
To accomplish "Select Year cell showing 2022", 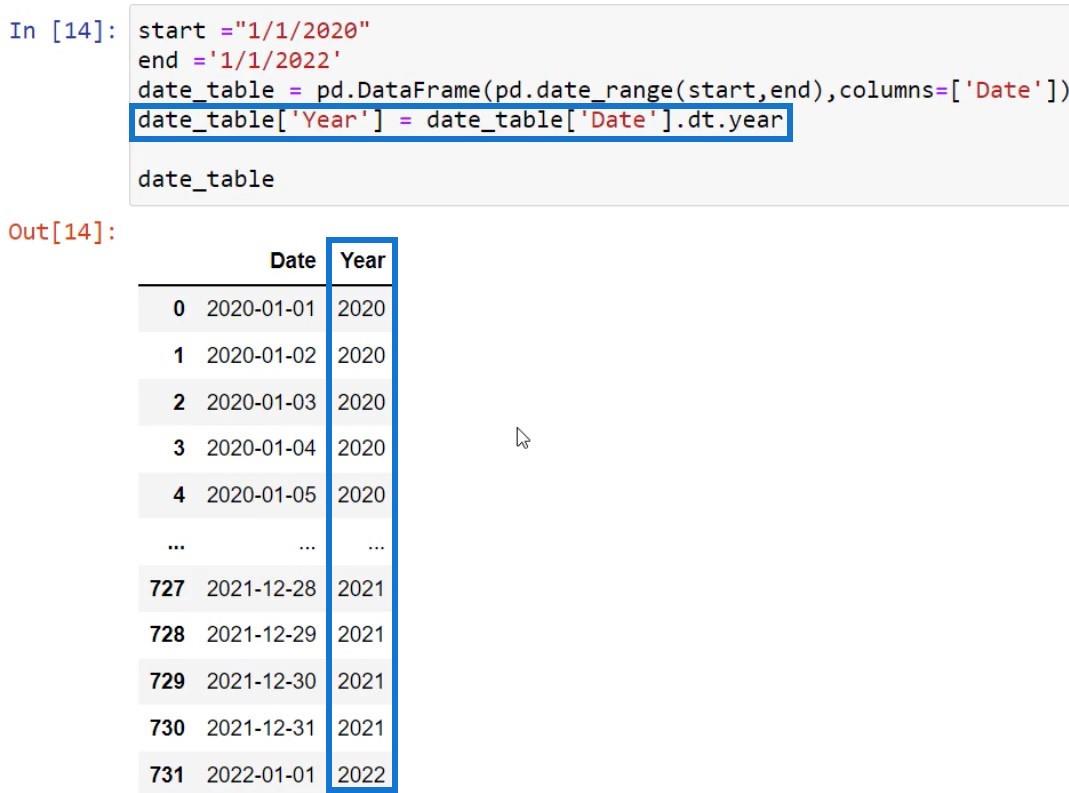I will [361, 775].
